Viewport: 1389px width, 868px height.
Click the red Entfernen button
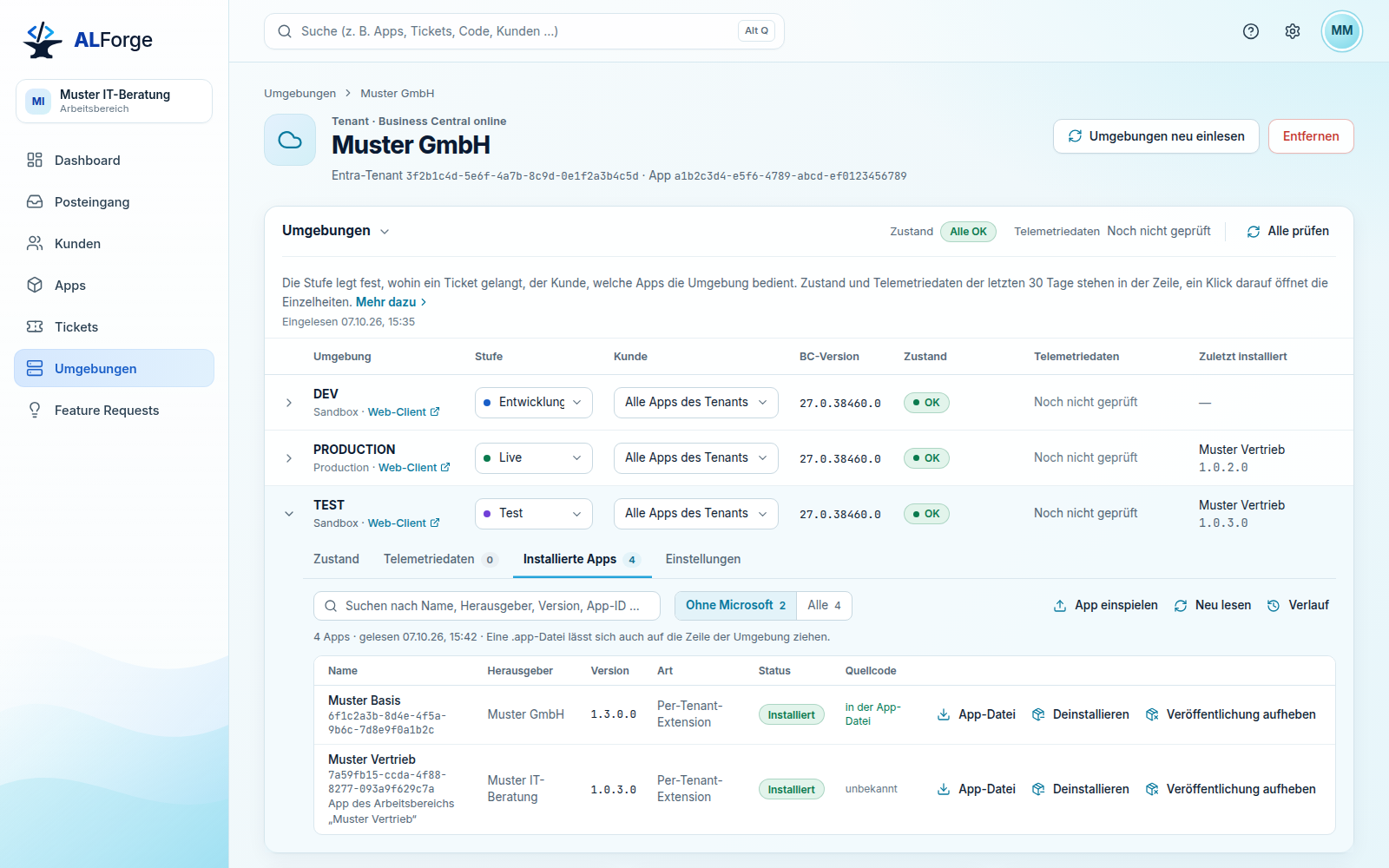point(1311,136)
